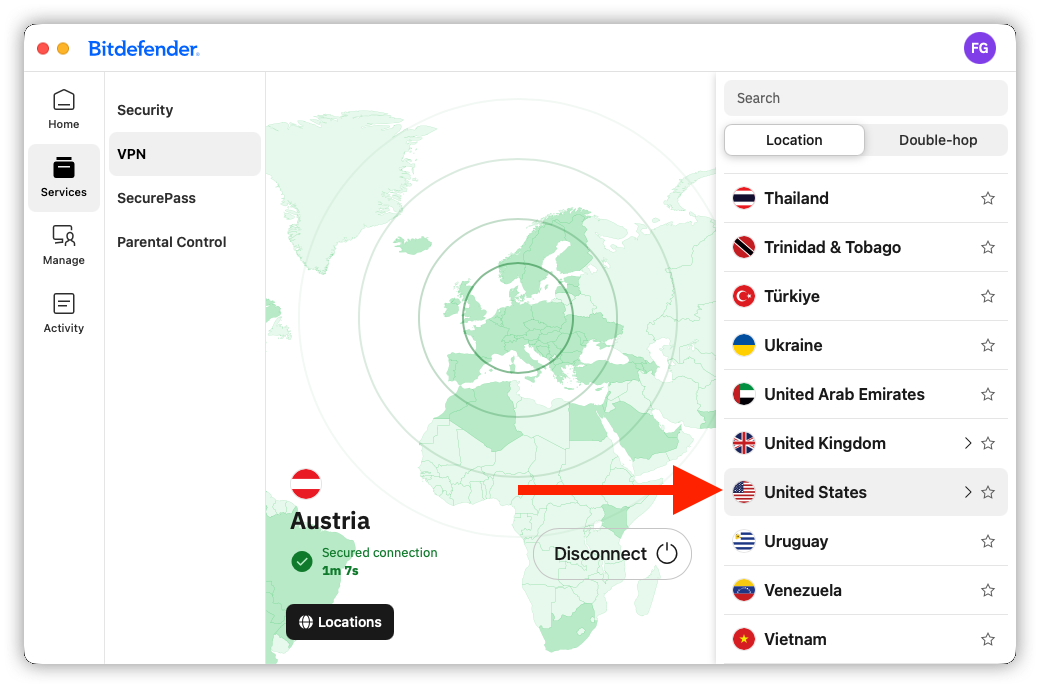Click the United Arab Emirates flag icon
Viewport: 1040px width, 690px height.
744,395
